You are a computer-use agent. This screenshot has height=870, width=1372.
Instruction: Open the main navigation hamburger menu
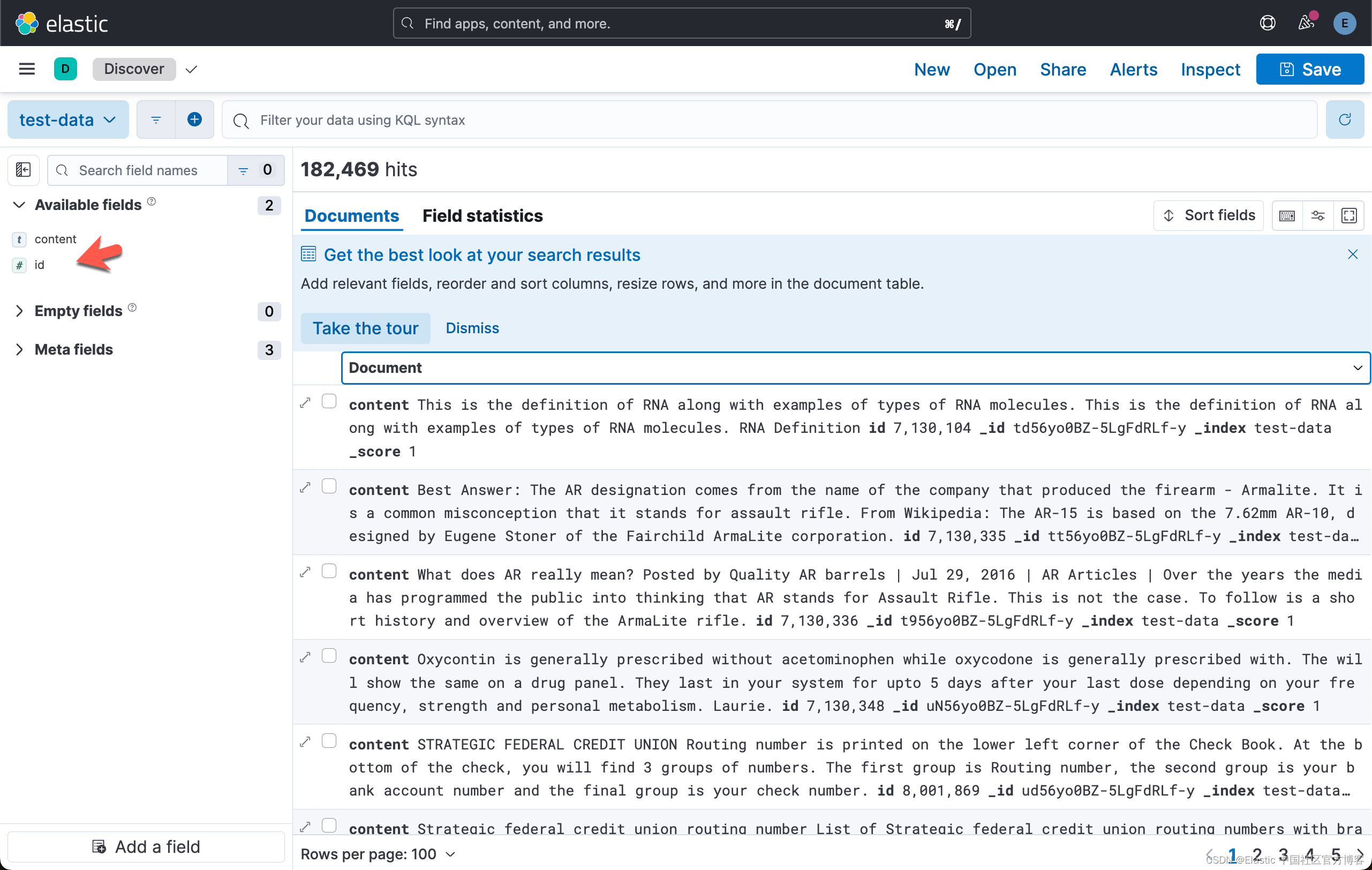[26, 69]
